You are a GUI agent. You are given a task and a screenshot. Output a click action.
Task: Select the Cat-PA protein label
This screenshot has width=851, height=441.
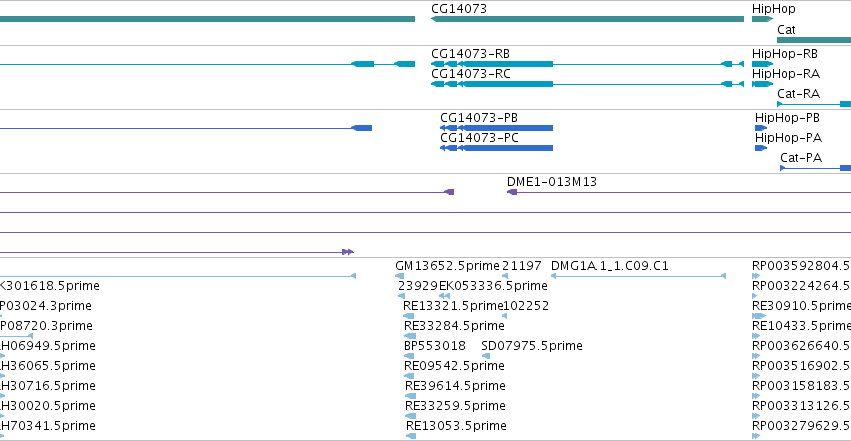[801, 158]
